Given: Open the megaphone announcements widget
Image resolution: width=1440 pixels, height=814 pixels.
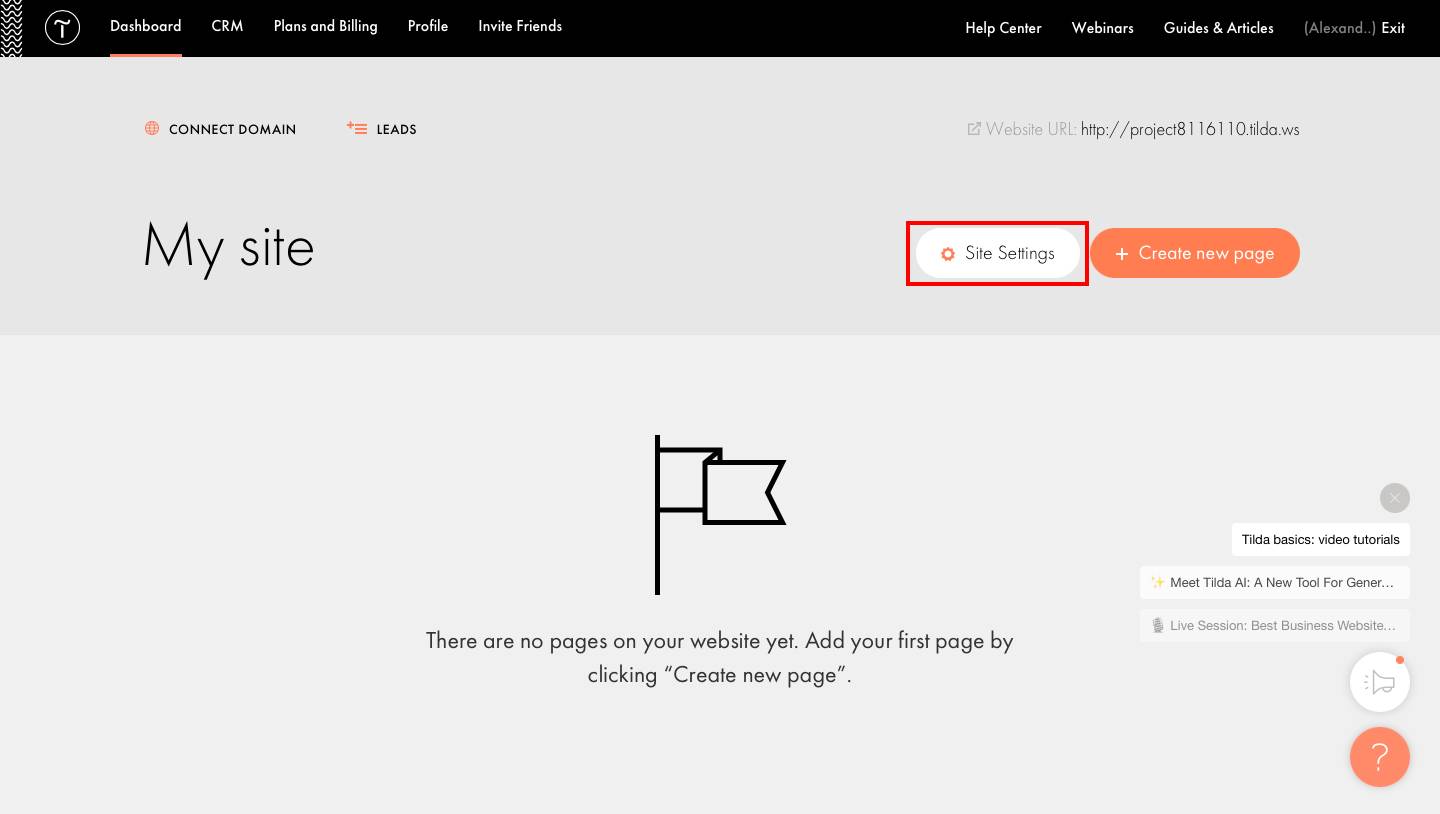Looking at the screenshot, I should [x=1379, y=682].
